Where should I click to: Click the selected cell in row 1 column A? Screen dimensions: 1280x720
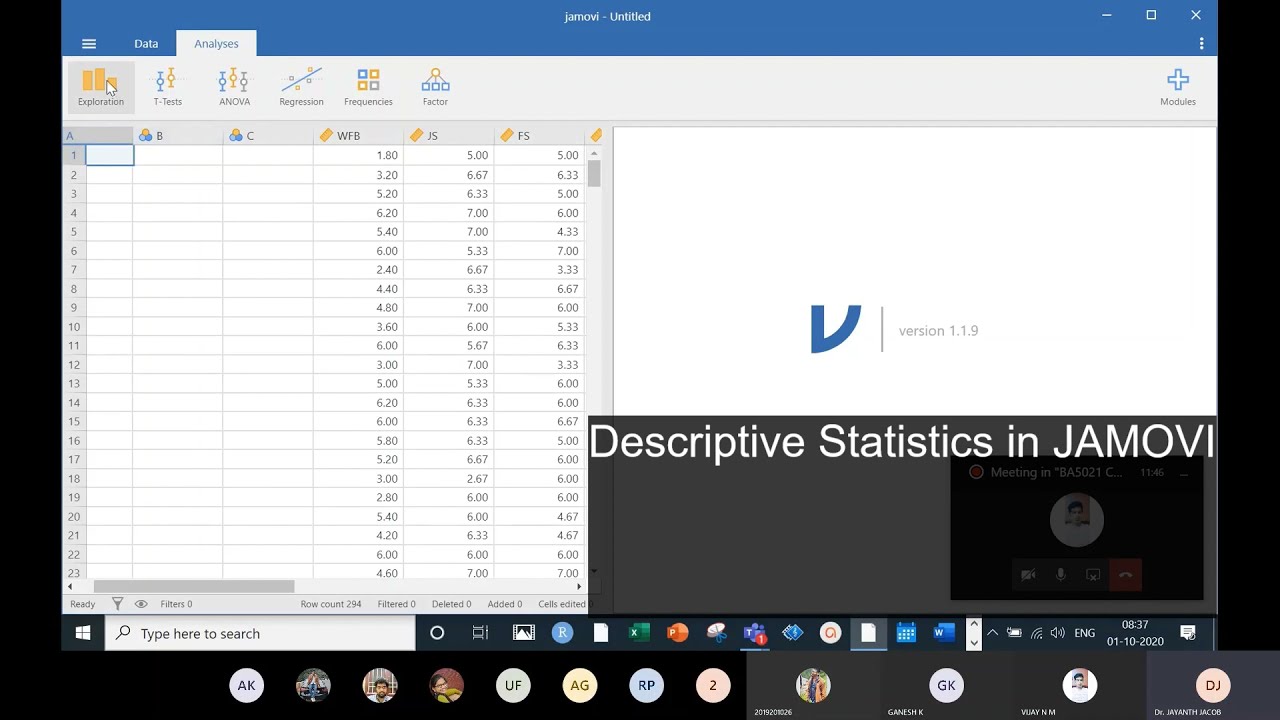[x=110, y=155]
